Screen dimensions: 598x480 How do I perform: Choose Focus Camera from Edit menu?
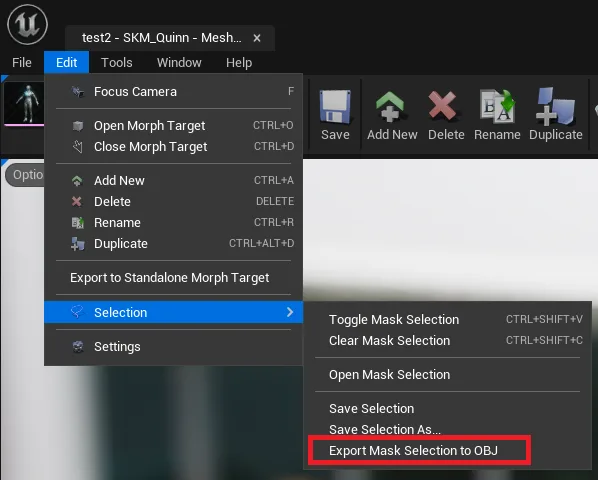(174, 92)
